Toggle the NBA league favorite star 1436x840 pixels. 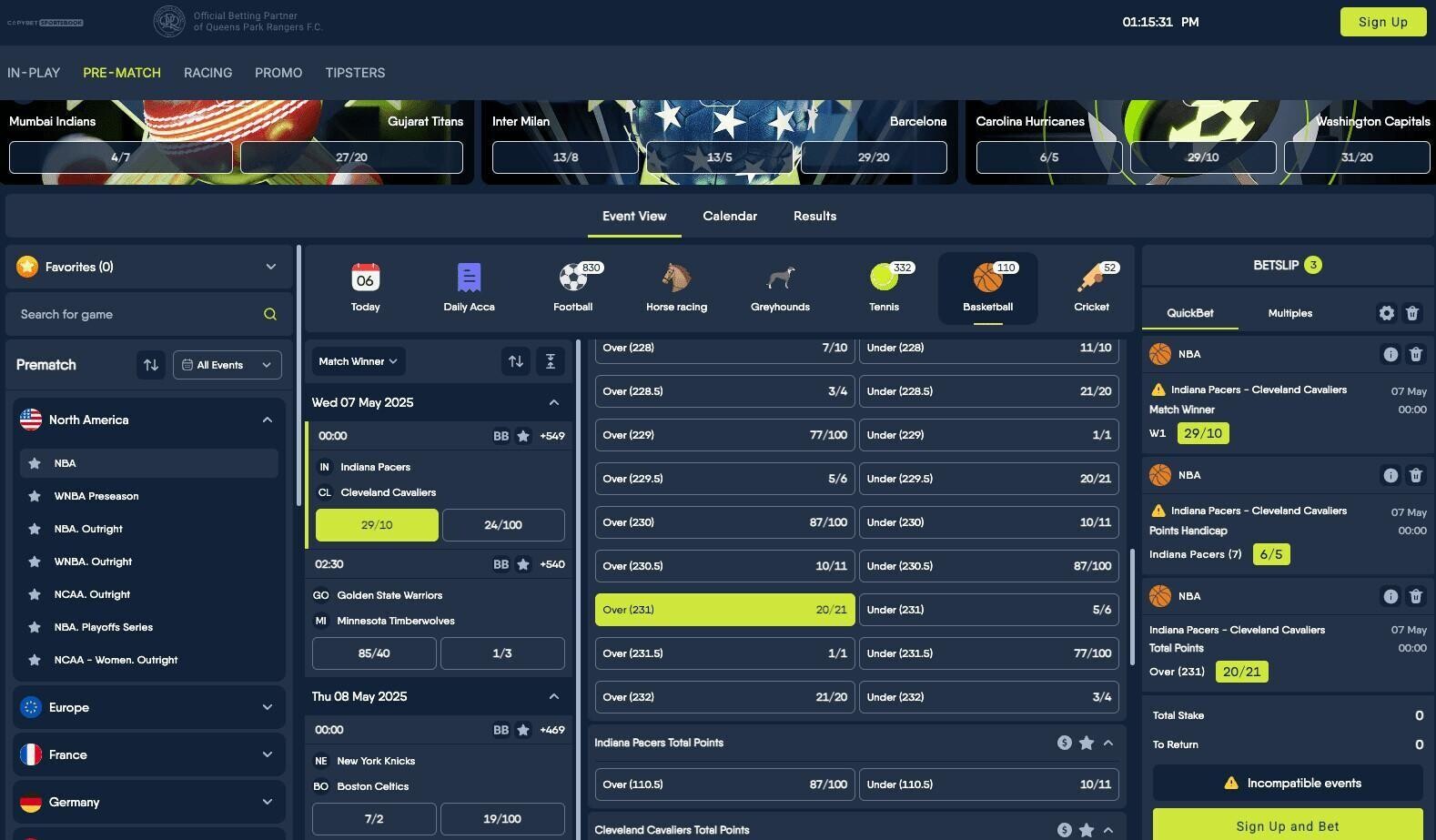point(35,463)
